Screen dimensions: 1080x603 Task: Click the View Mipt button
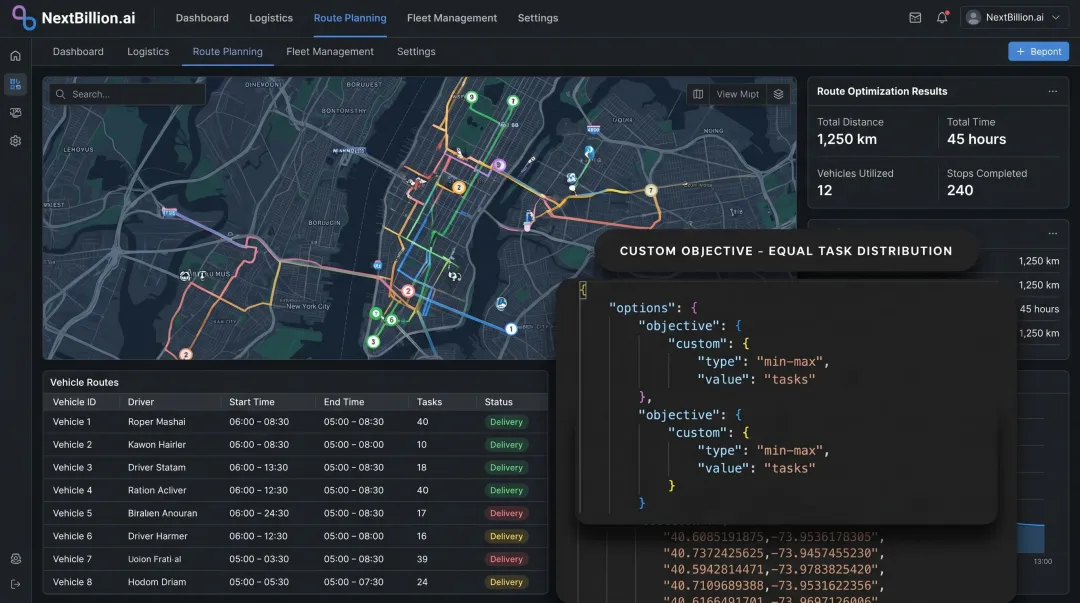tap(737, 94)
